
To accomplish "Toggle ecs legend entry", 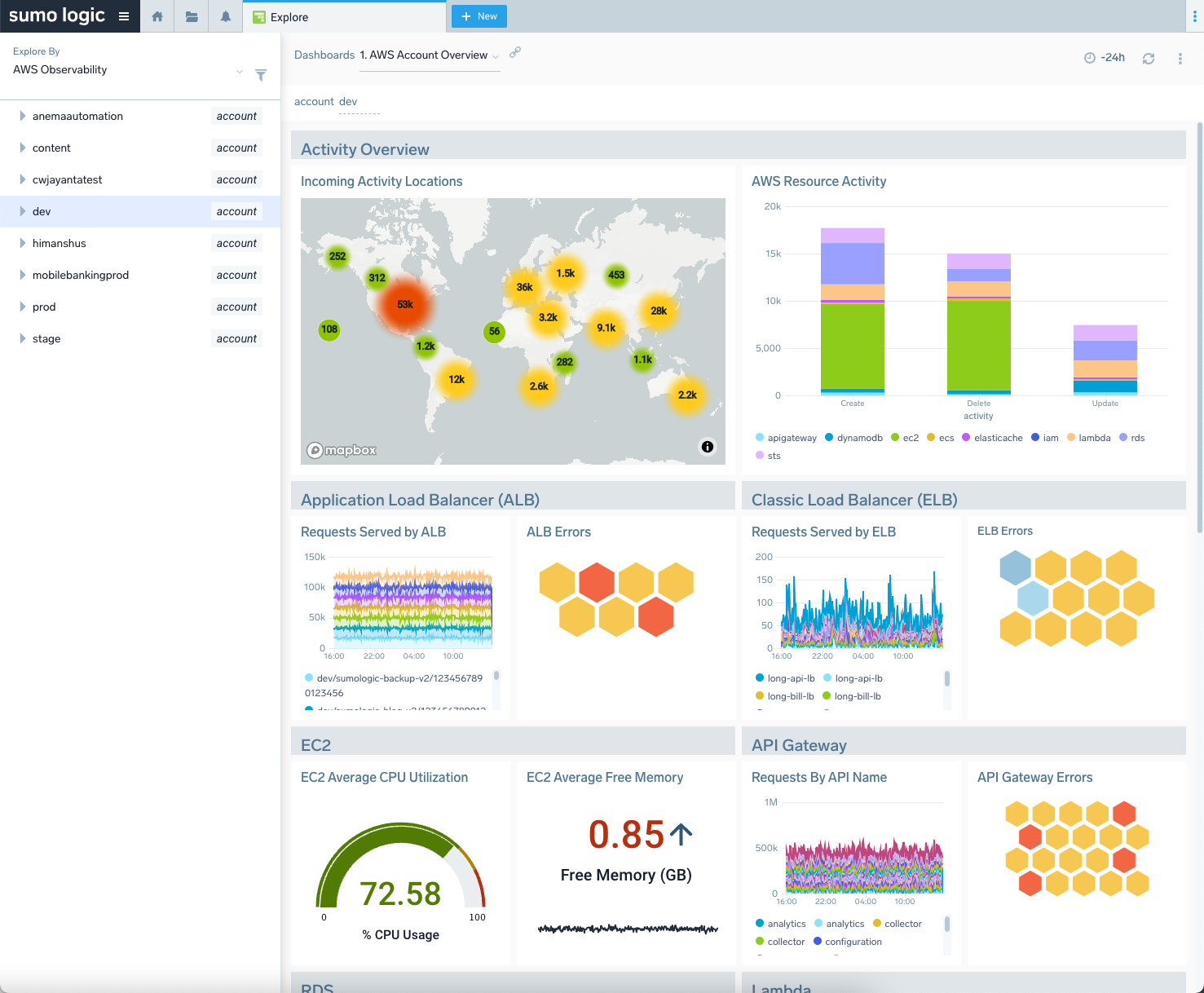I will pyautogui.click(x=940, y=438).
